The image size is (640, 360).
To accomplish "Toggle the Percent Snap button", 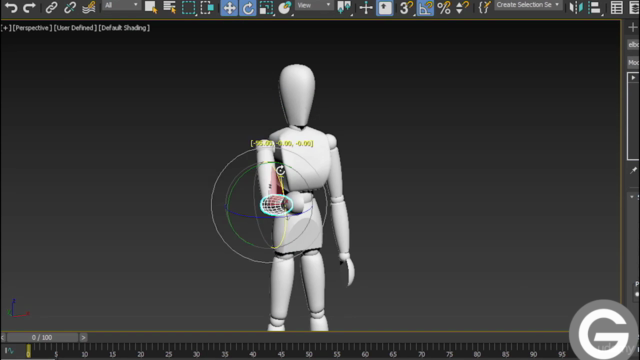I will pos(444,8).
